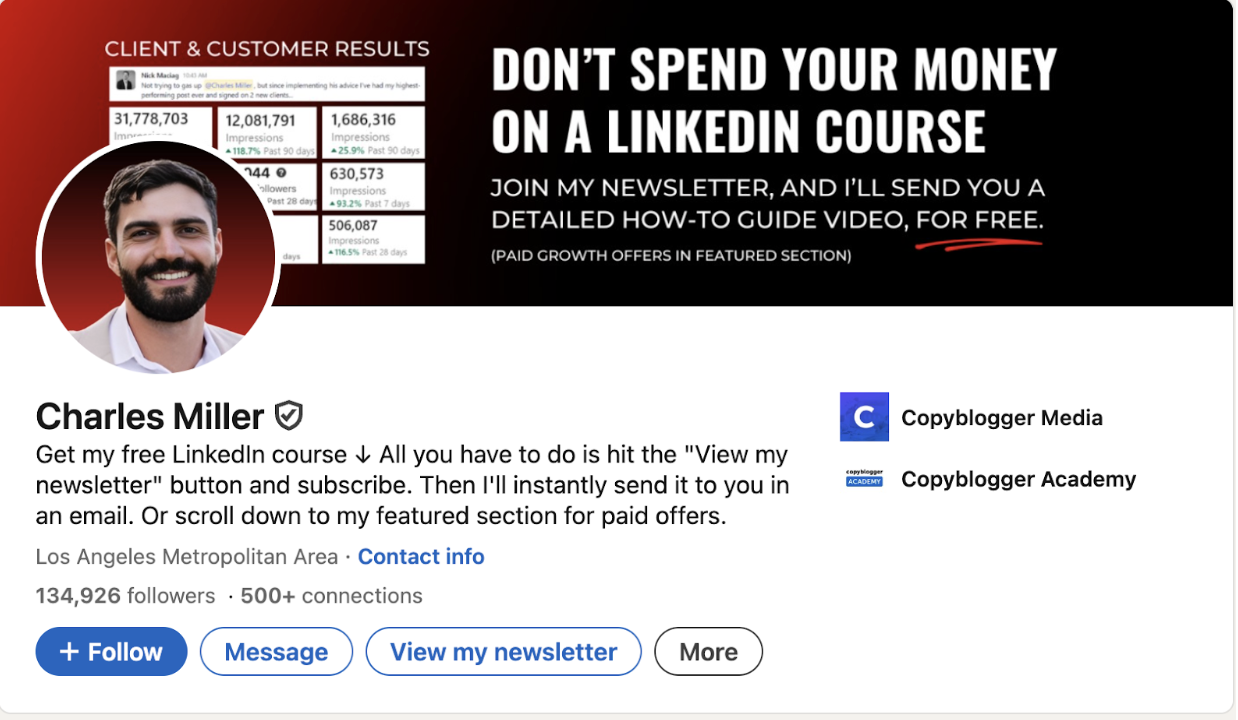Open the More actions dropdown
This screenshot has height=720, width=1238.
point(708,652)
